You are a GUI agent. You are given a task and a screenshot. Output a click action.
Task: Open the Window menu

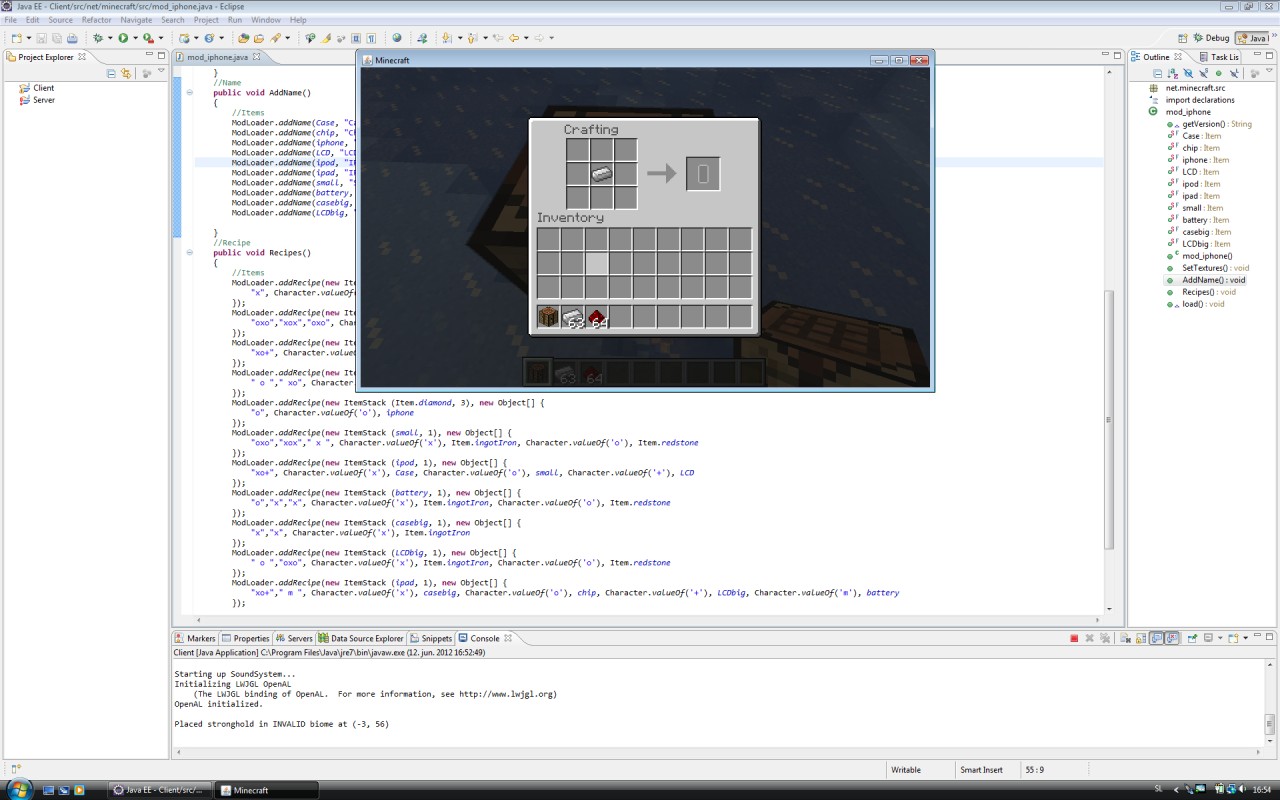[266, 20]
